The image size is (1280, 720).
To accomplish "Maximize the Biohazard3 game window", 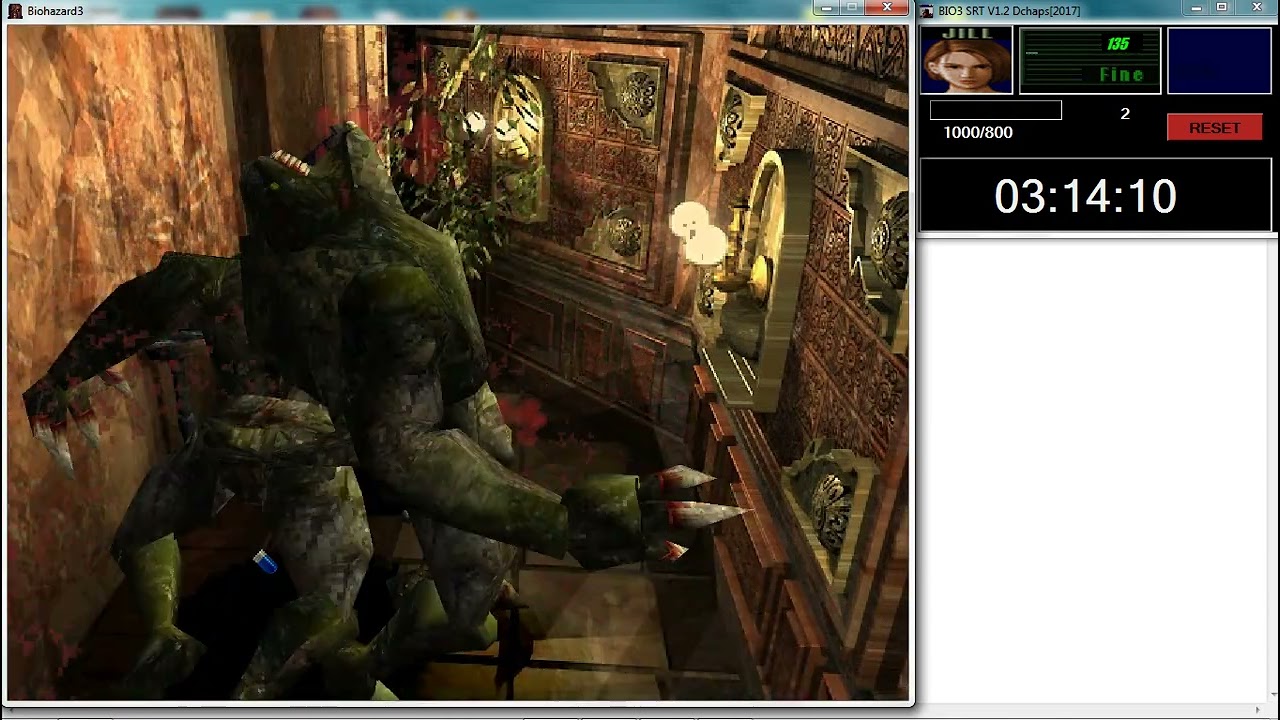I will pos(852,8).
